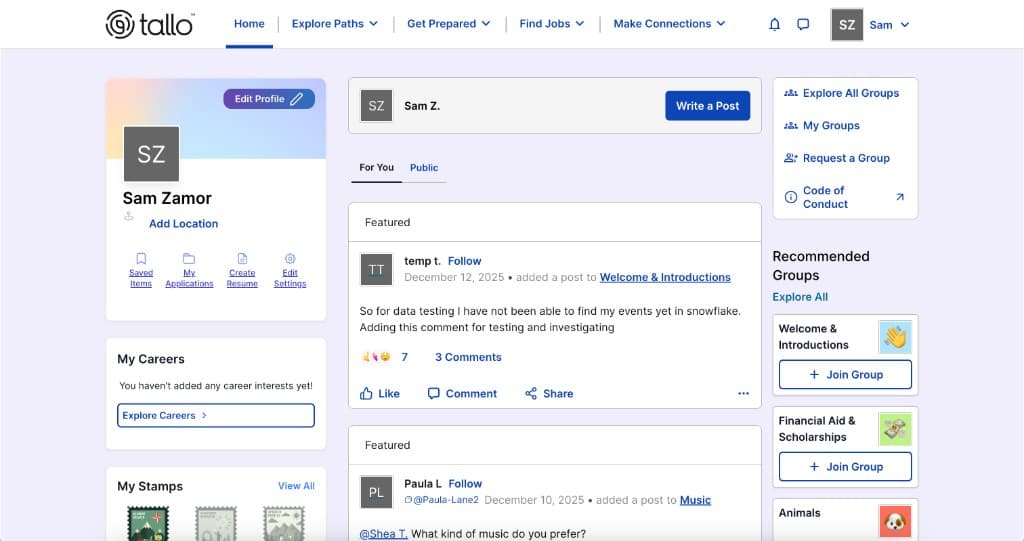
Task: Click the first stamp thumbnail in My Stamps
Action: (148, 523)
